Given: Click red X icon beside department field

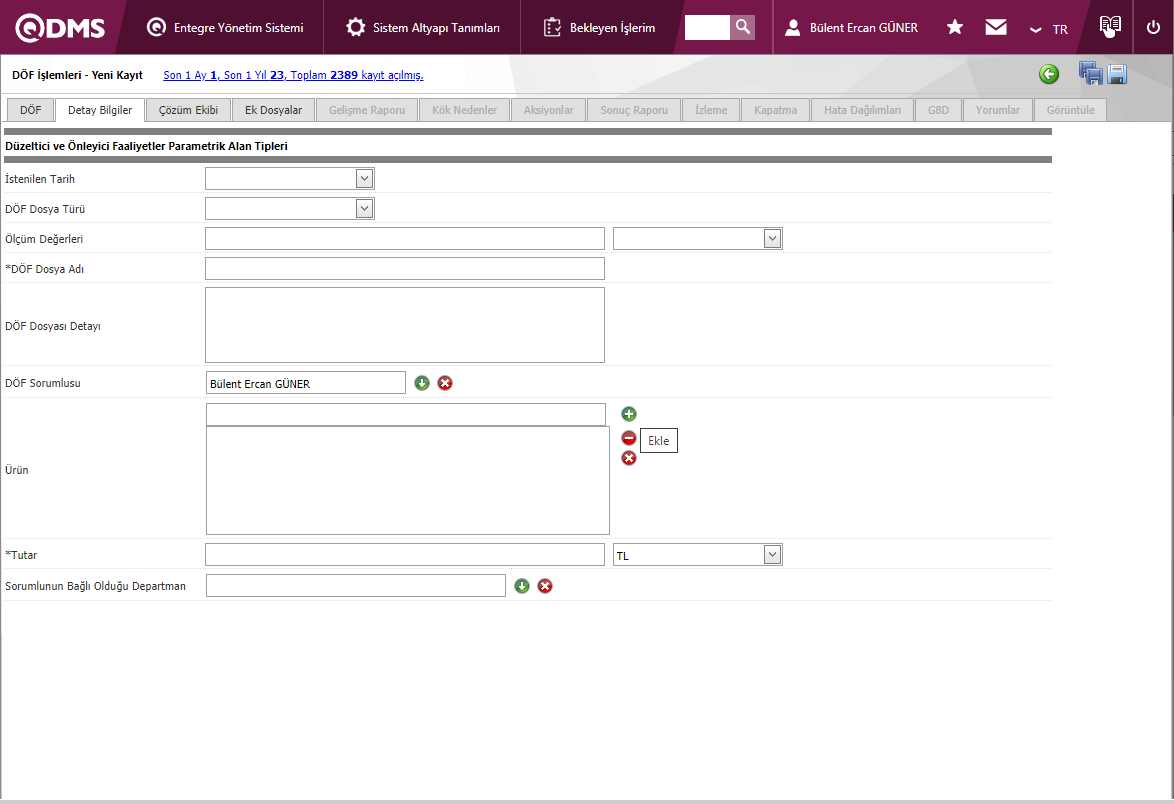Looking at the screenshot, I should click(545, 586).
